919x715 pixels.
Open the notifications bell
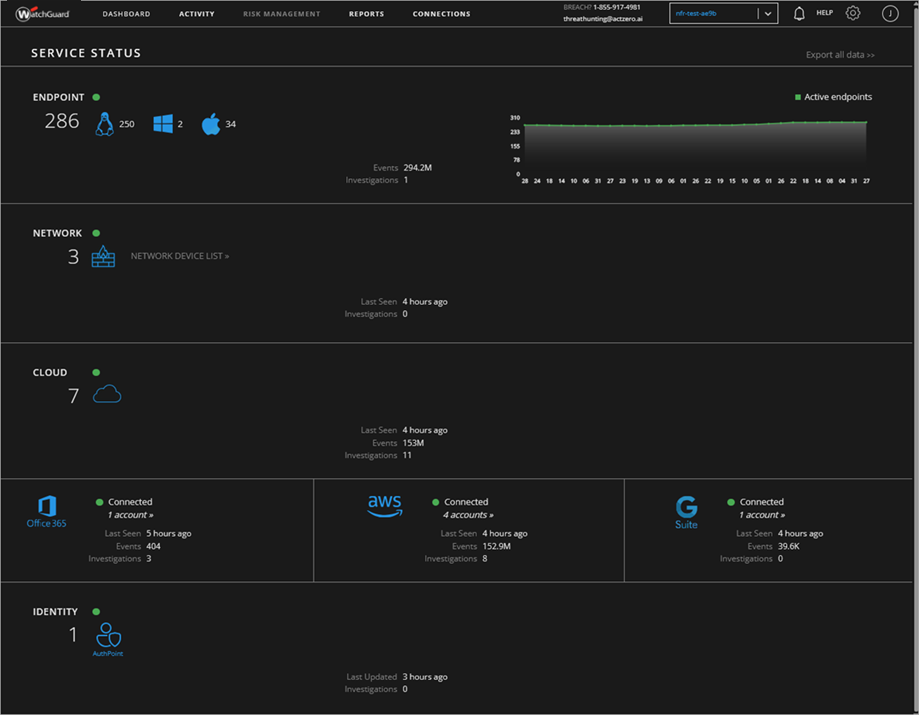[x=799, y=13]
